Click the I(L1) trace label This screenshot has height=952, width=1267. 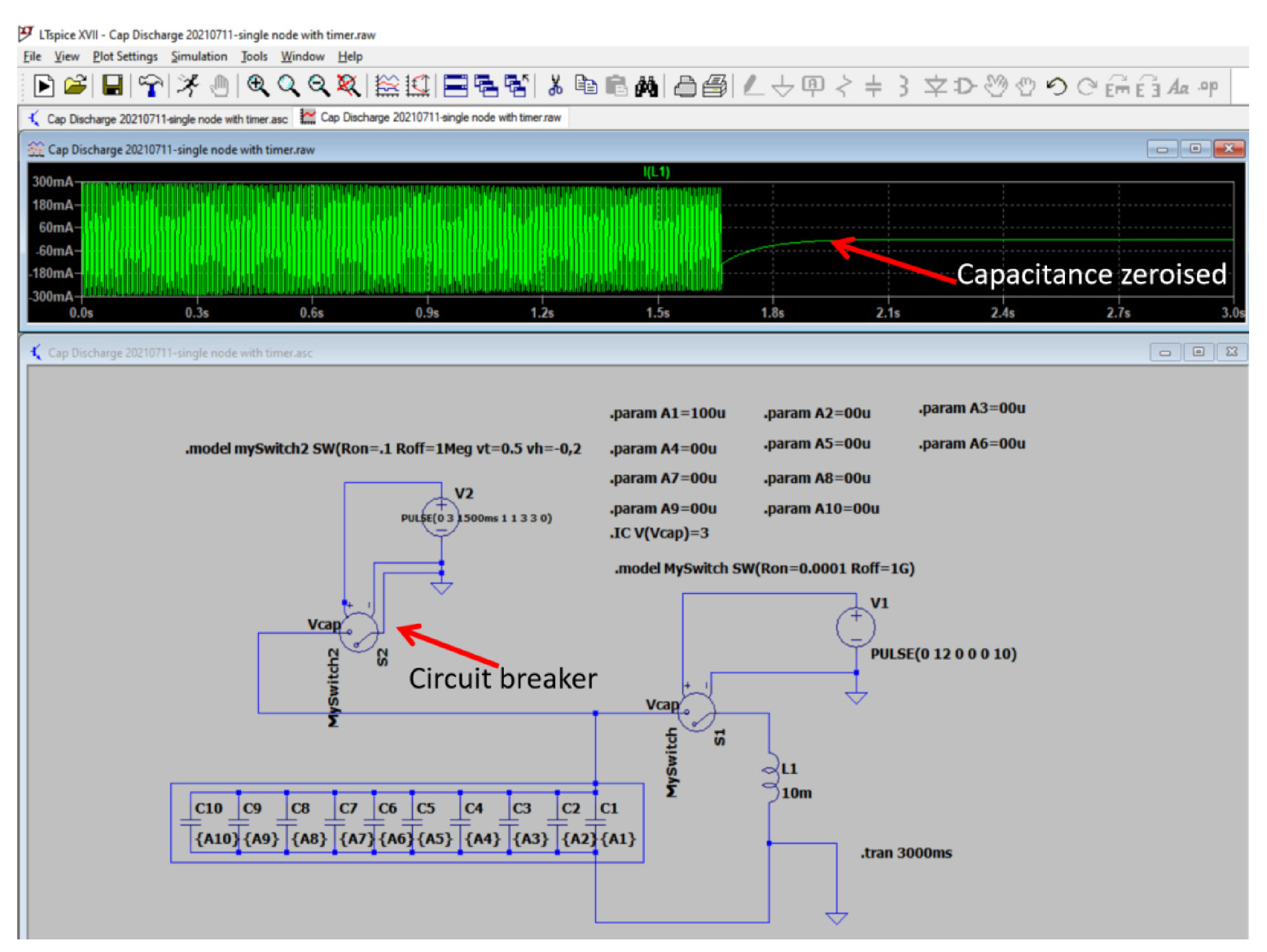[x=656, y=171]
